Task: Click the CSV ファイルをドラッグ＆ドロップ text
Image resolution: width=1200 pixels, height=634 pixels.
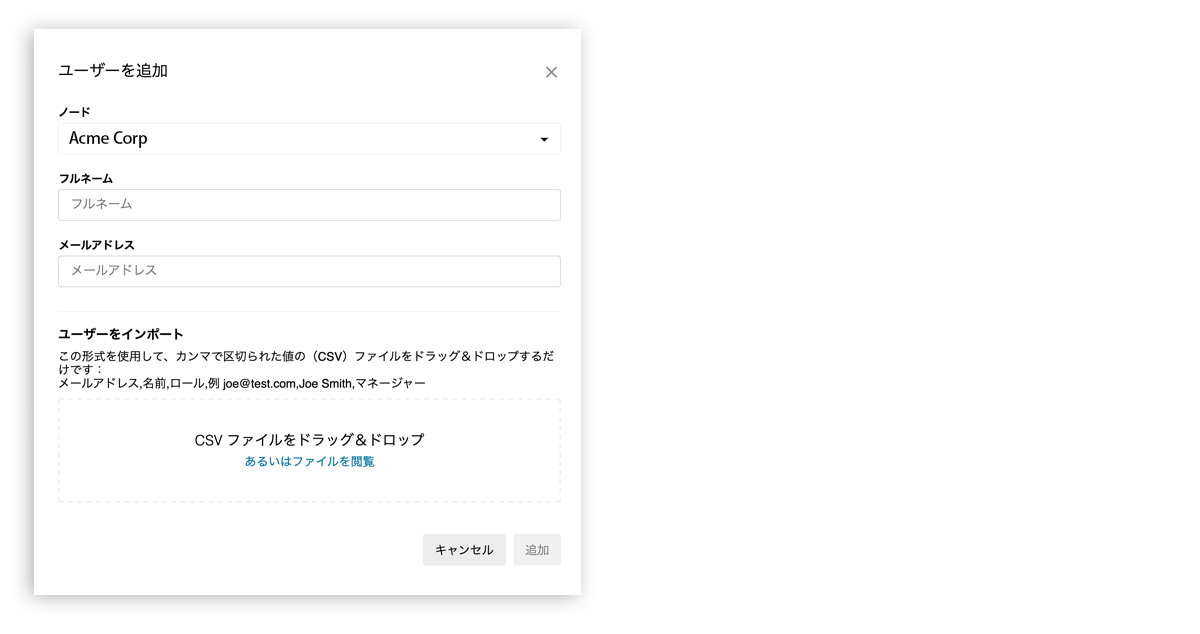Action: pos(309,440)
